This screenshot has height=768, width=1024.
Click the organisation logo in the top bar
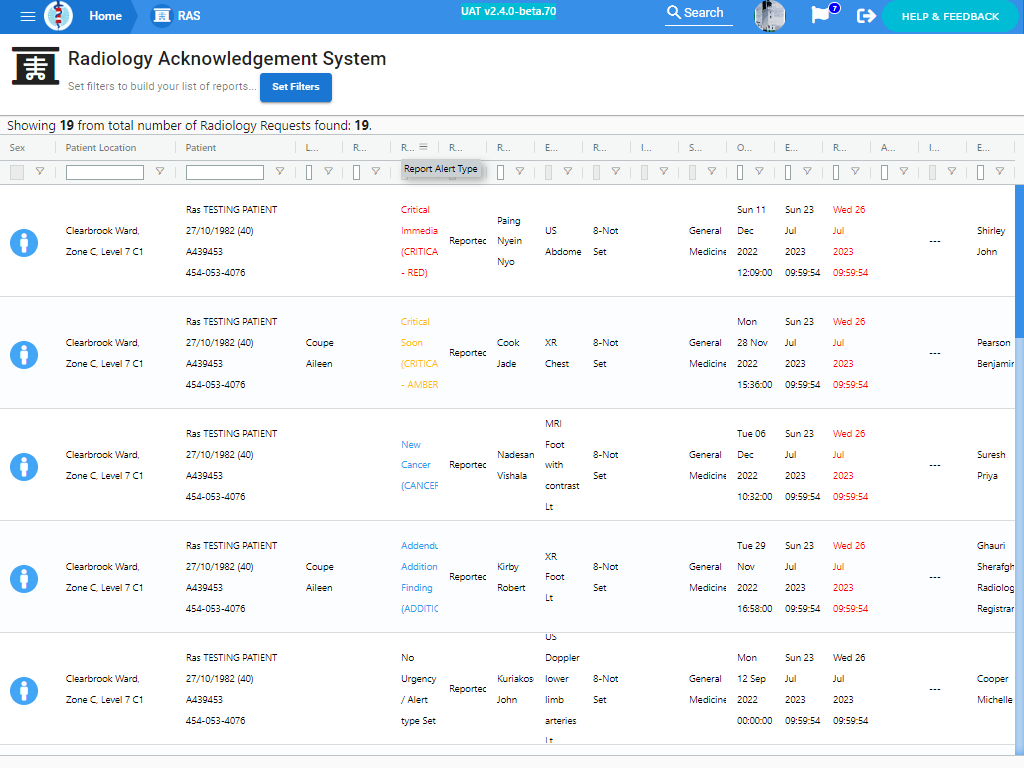click(58, 16)
